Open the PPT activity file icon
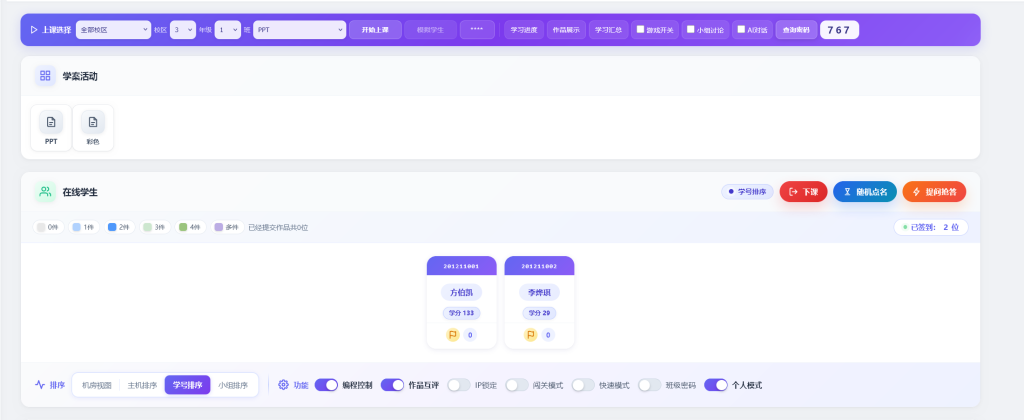Image resolution: width=1024 pixels, height=420 pixels. click(x=51, y=122)
